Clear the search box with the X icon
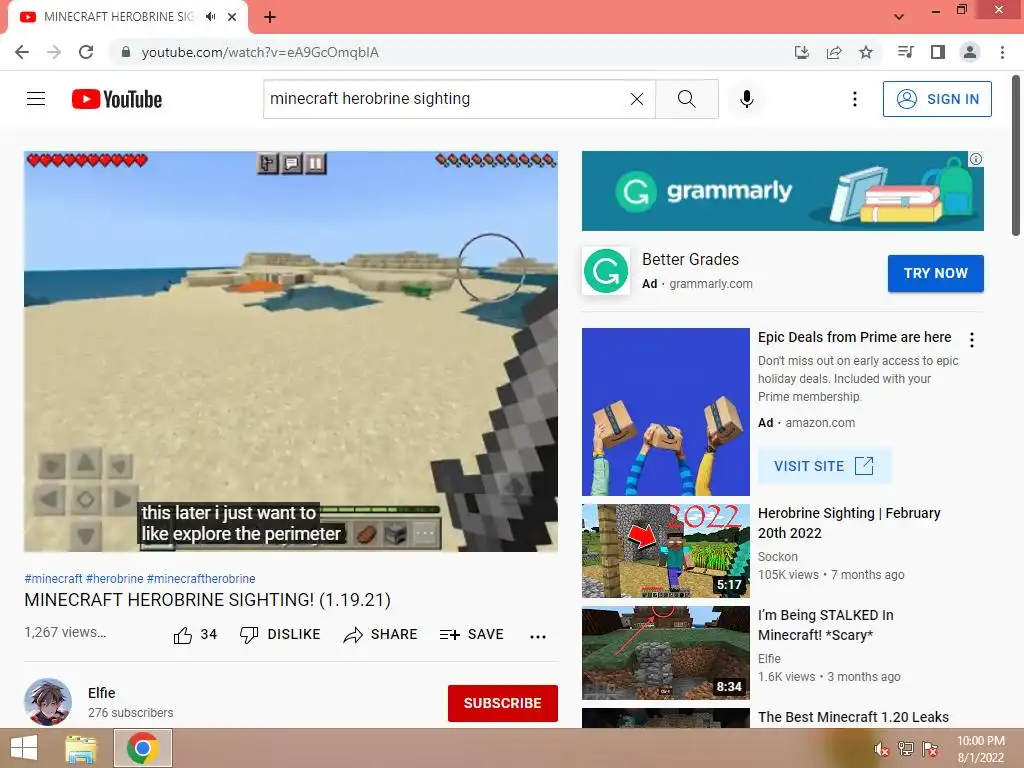The image size is (1024, 768). (x=637, y=99)
